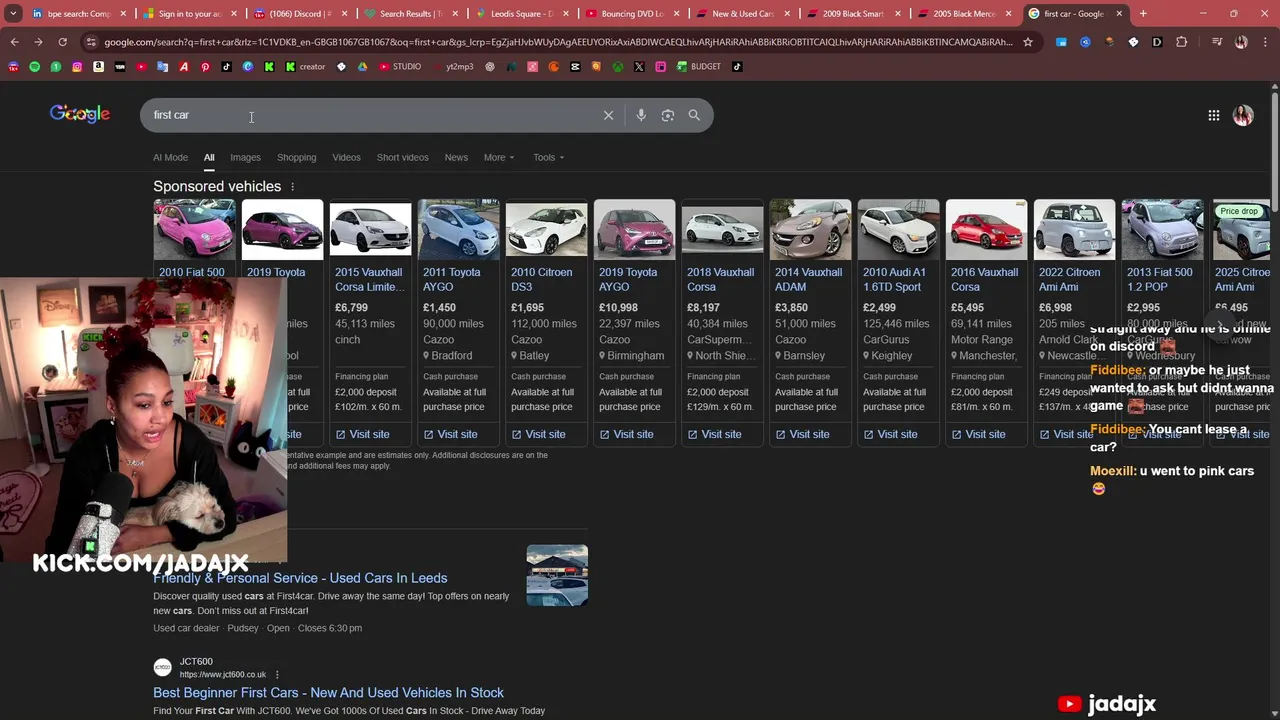Open Instagram bookmark icon

point(77,66)
